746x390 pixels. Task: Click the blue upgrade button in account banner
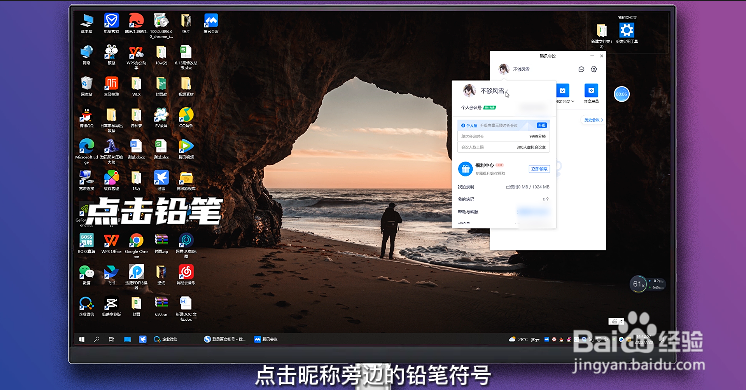pos(541,125)
